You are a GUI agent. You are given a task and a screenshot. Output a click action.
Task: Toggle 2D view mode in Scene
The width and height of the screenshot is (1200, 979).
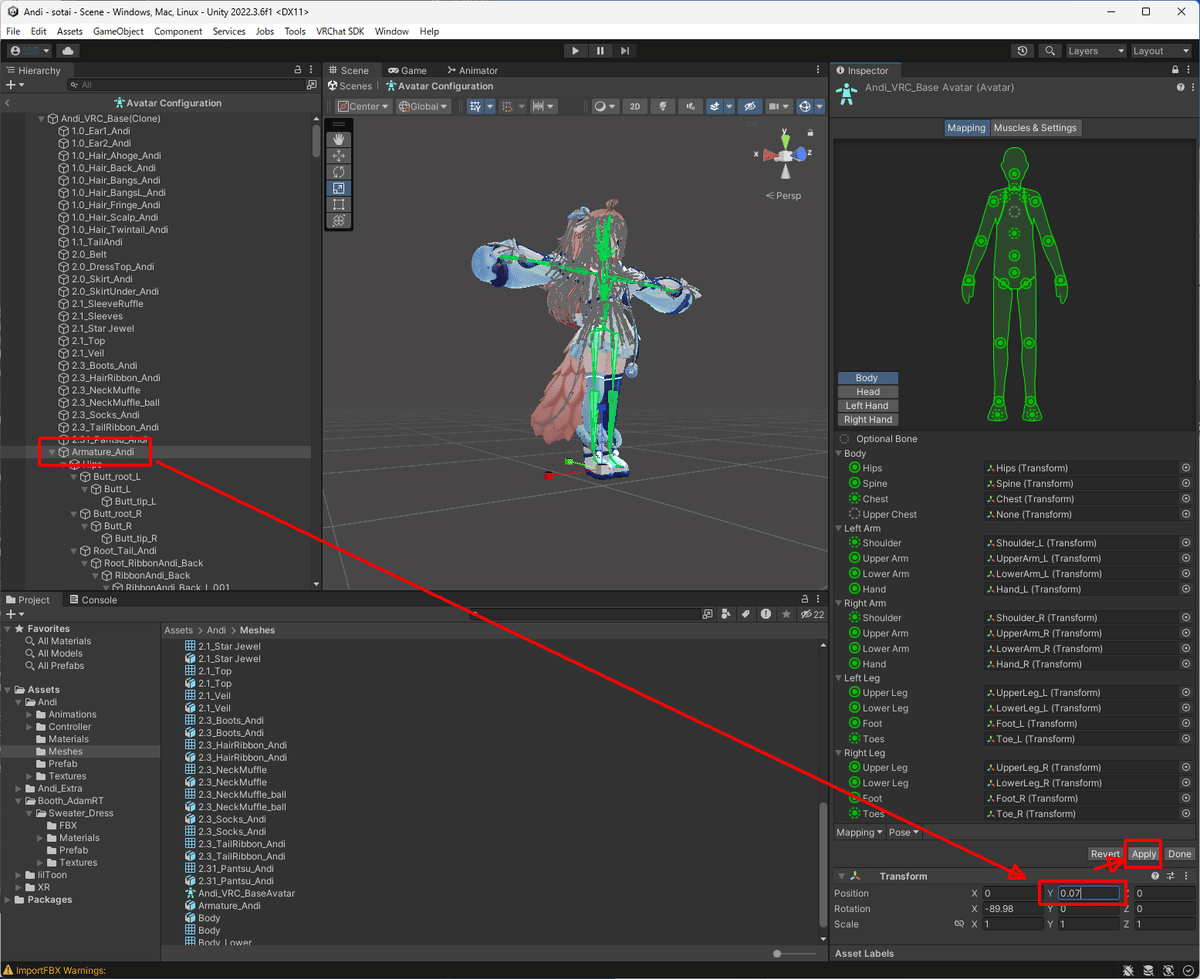point(634,106)
